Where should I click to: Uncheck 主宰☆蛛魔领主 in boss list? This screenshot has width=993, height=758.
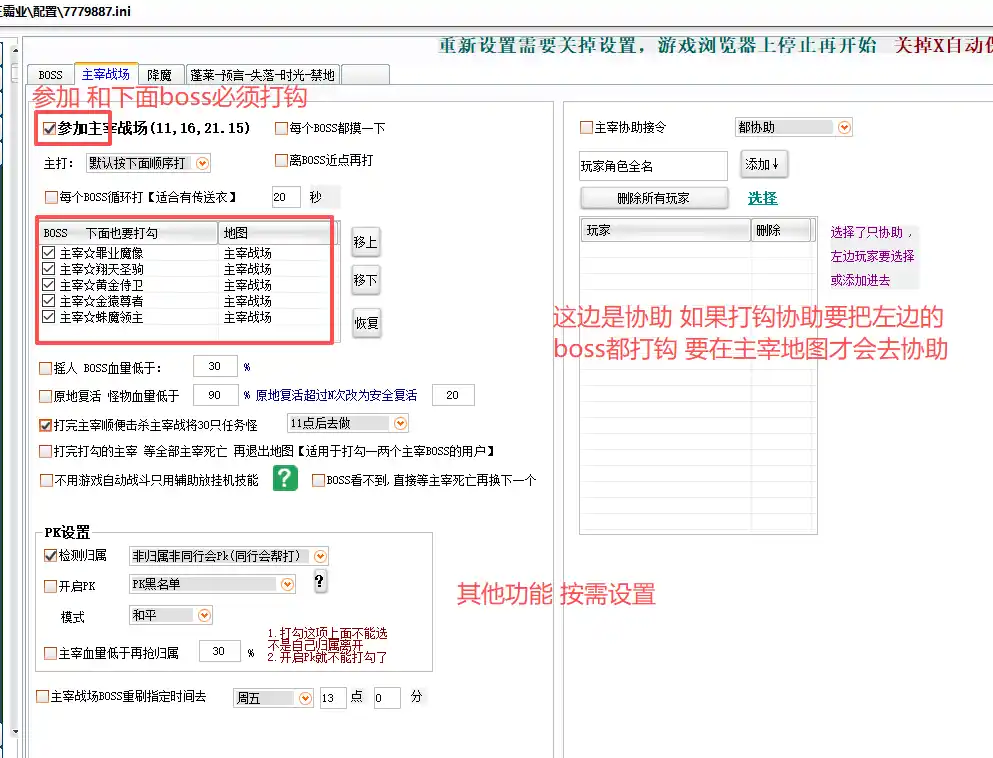click(49, 317)
